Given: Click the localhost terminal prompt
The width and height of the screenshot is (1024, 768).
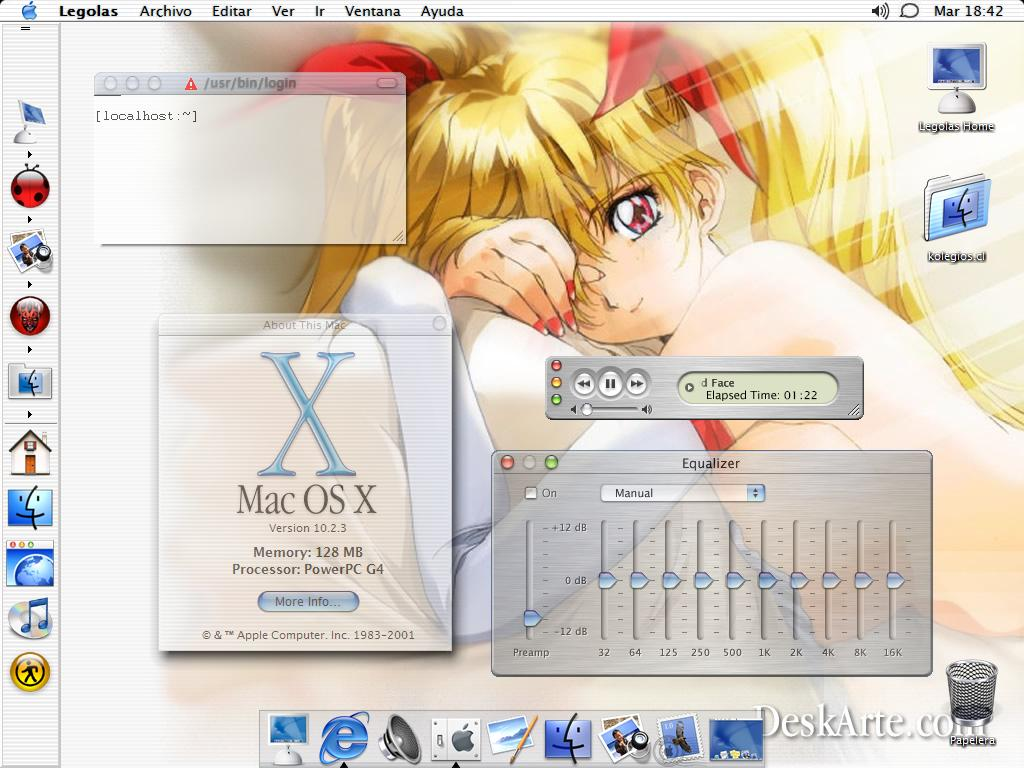Looking at the screenshot, I should [x=146, y=116].
